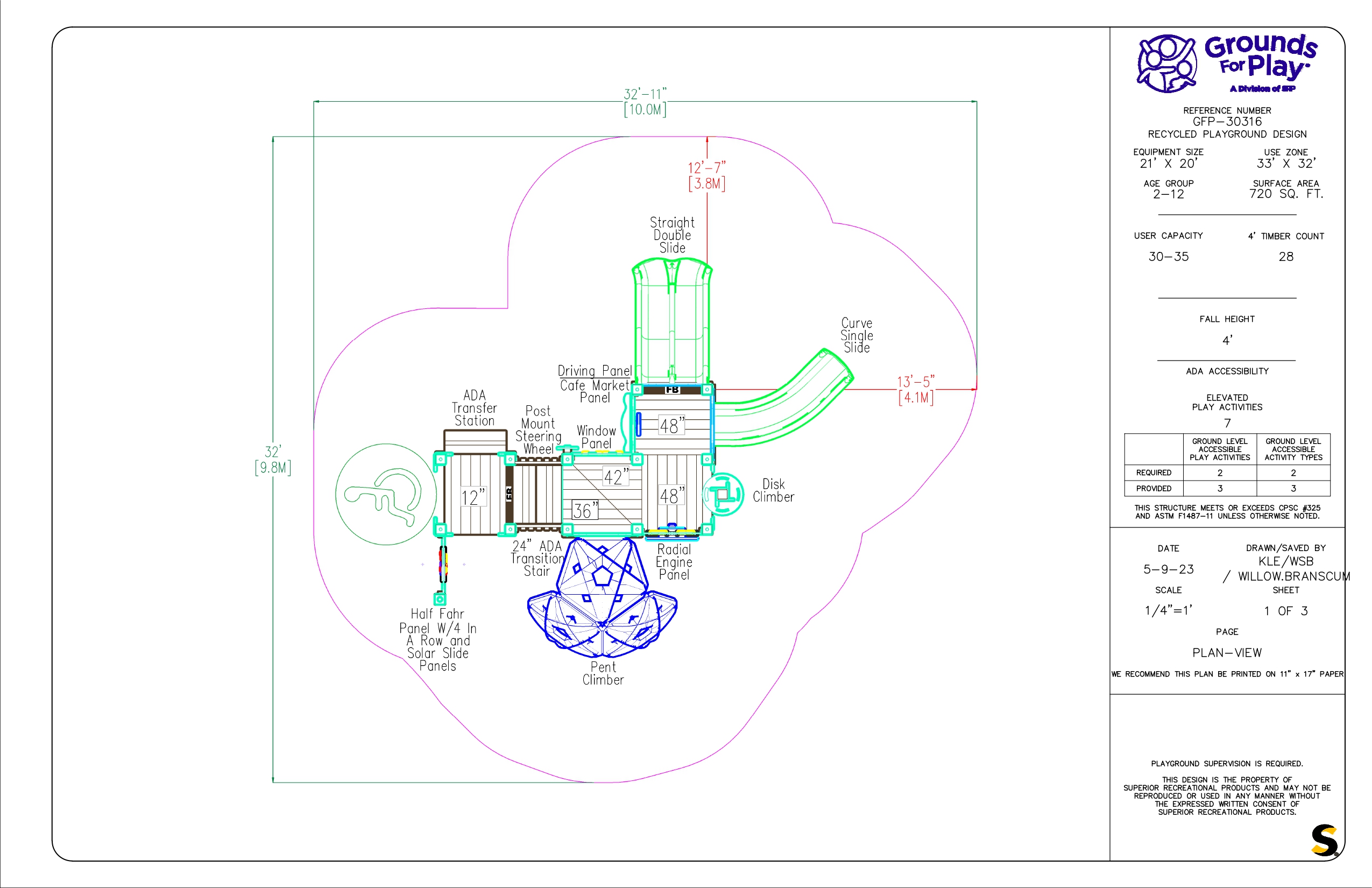Click the age group value 2-12
The height and width of the screenshot is (888, 1372).
click(1169, 194)
